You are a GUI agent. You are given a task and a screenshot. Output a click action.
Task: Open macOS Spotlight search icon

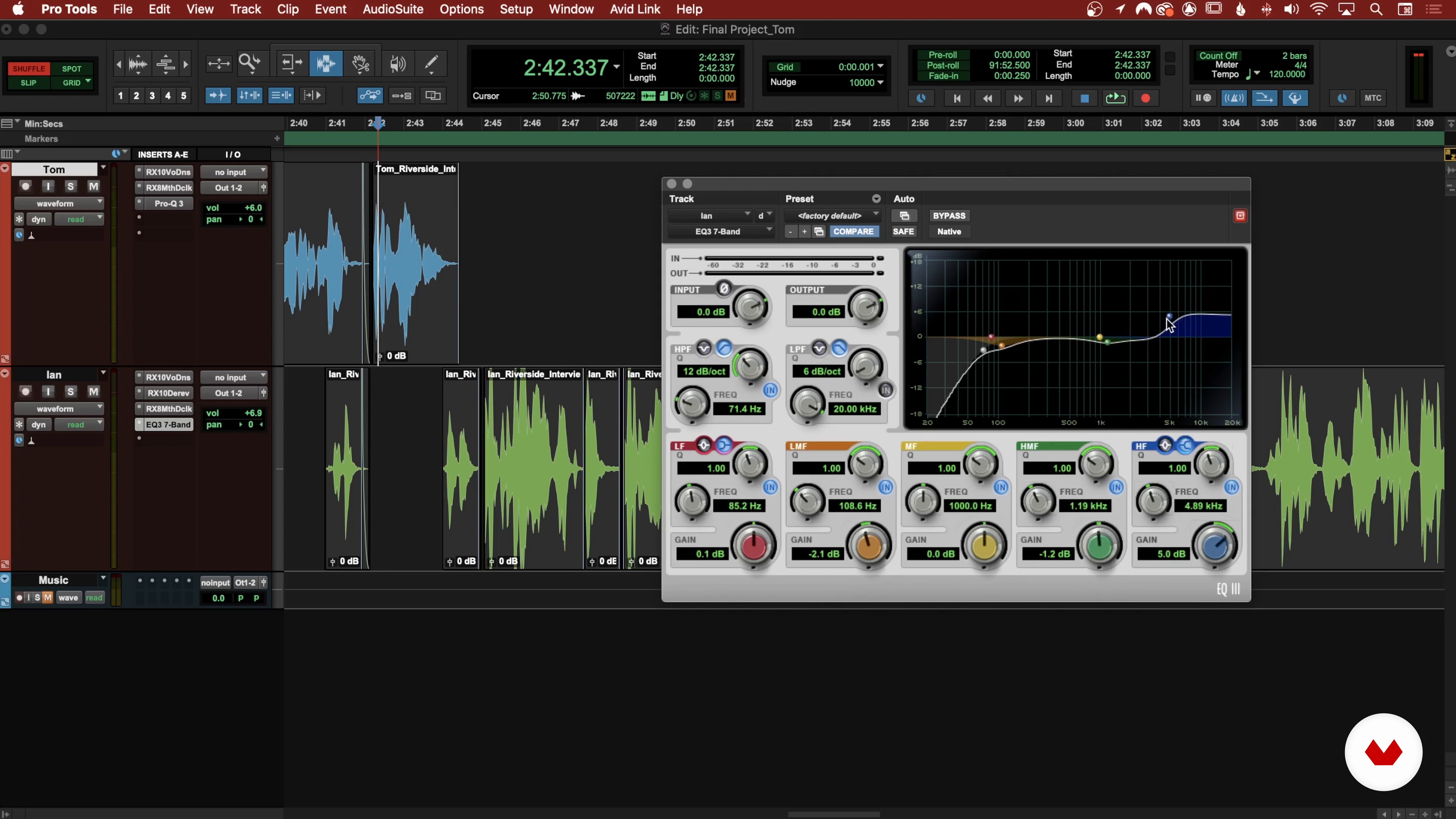tap(1376, 9)
